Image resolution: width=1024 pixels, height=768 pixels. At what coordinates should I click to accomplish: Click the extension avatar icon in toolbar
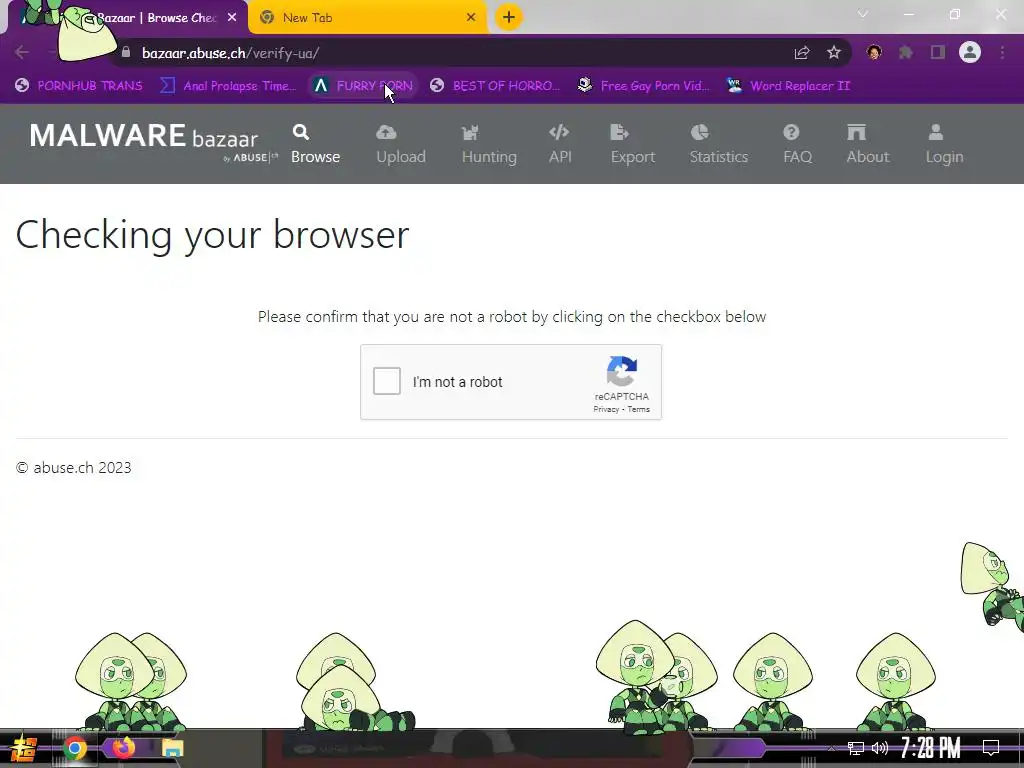[874, 52]
